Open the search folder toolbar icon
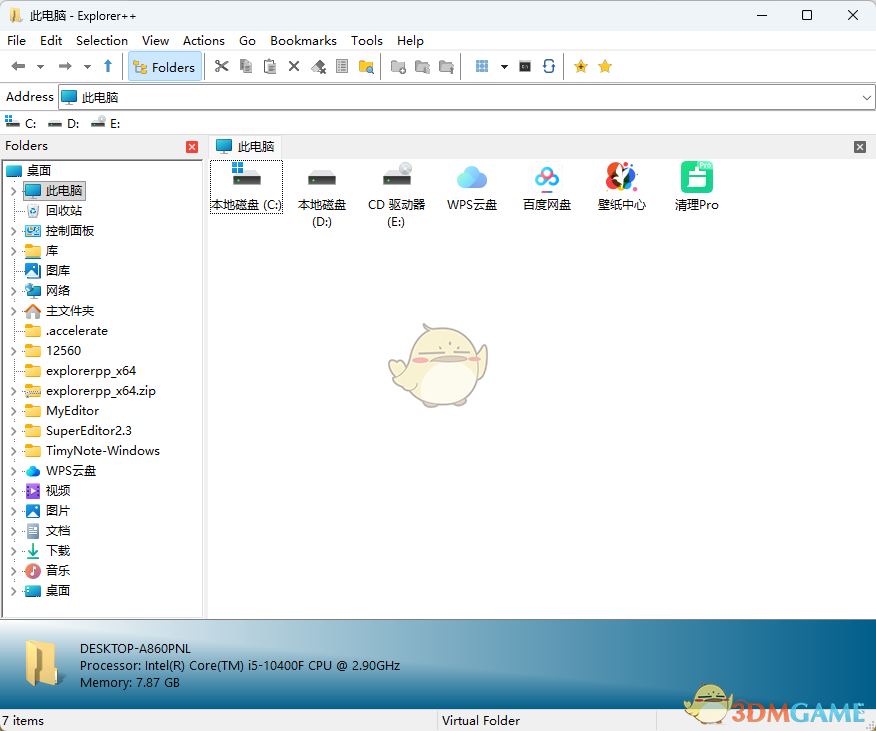 point(365,66)
